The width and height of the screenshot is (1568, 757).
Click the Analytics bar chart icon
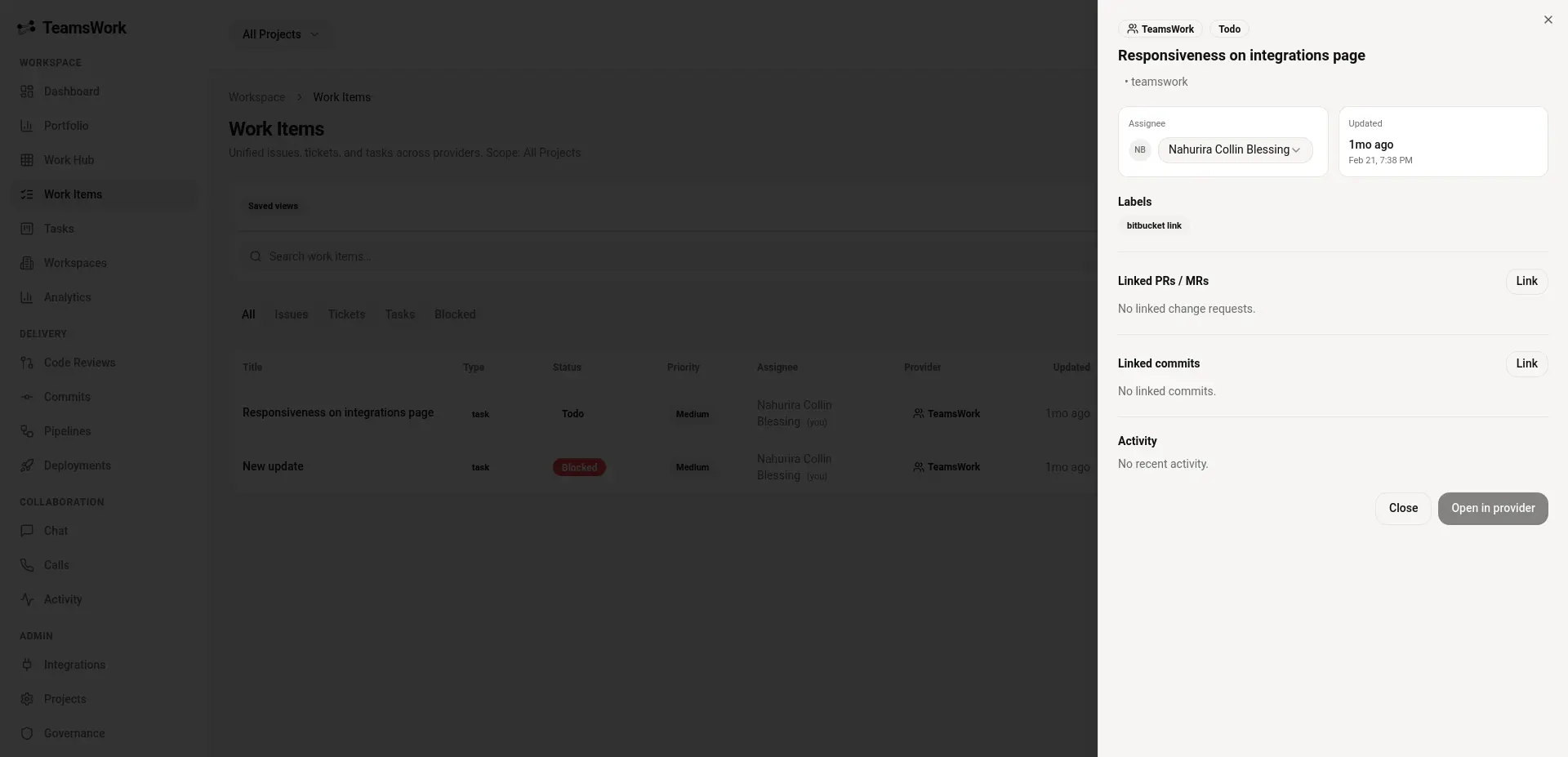pos(27,297)
